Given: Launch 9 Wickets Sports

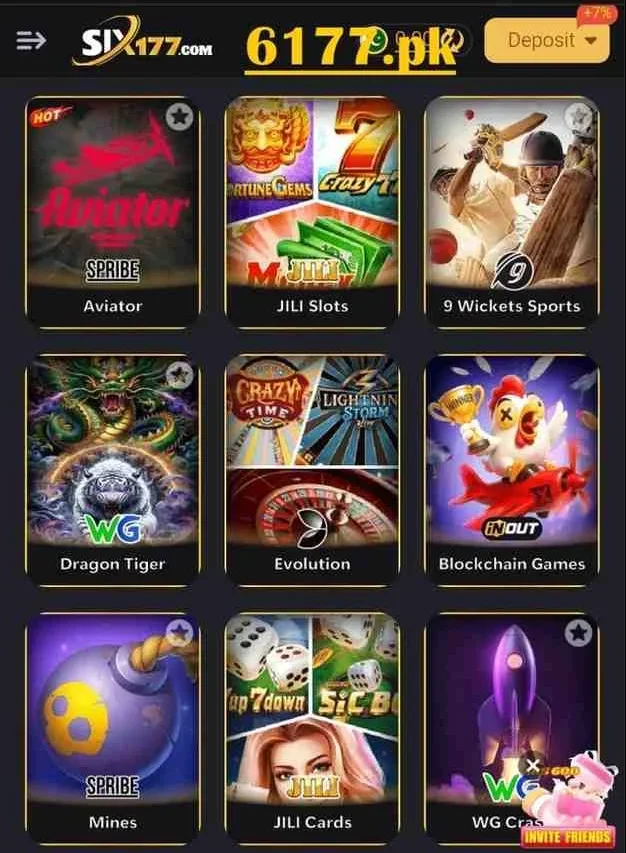Looking at the screenshot, I should point(512,213).
